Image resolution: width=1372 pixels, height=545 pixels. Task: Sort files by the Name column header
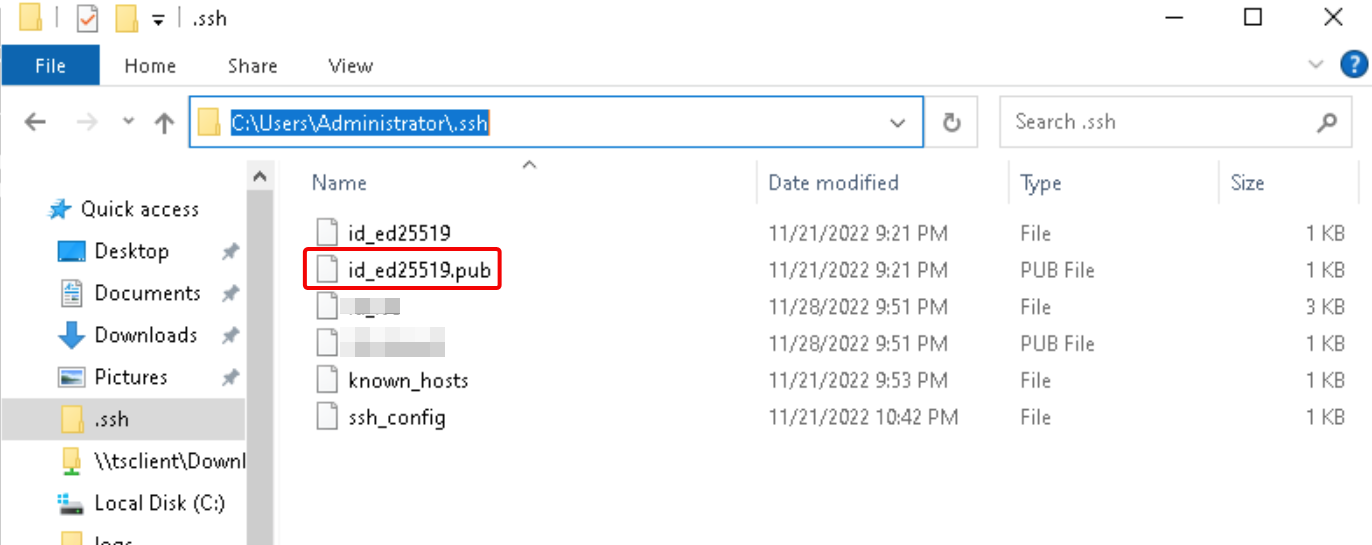339,182
